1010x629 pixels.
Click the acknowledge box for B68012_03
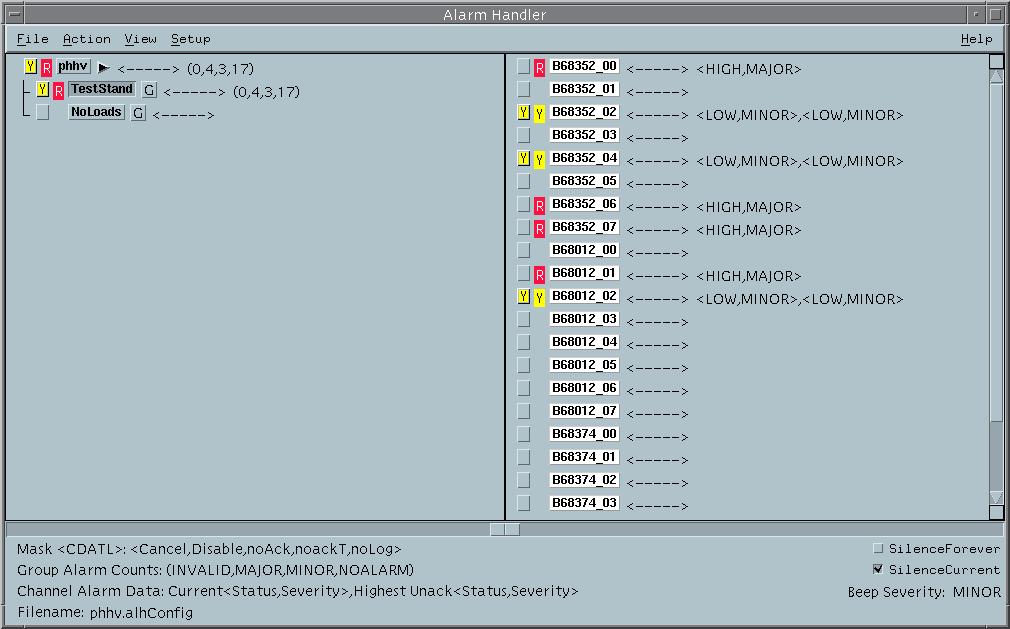(524, 319)
